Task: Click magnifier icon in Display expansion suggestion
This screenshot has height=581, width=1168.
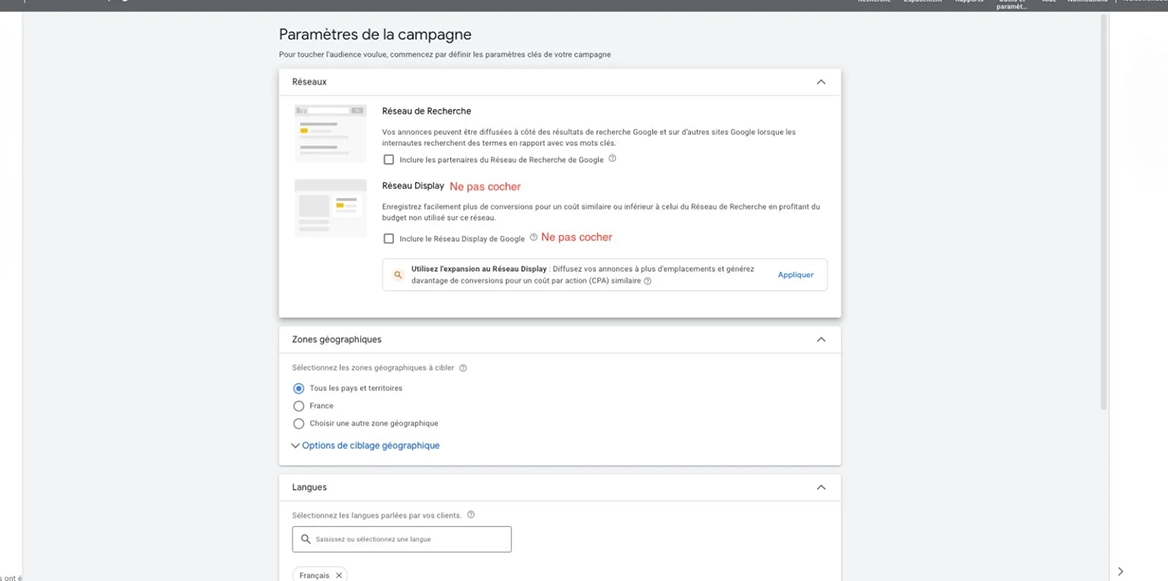Action: [x=398, y=275]
